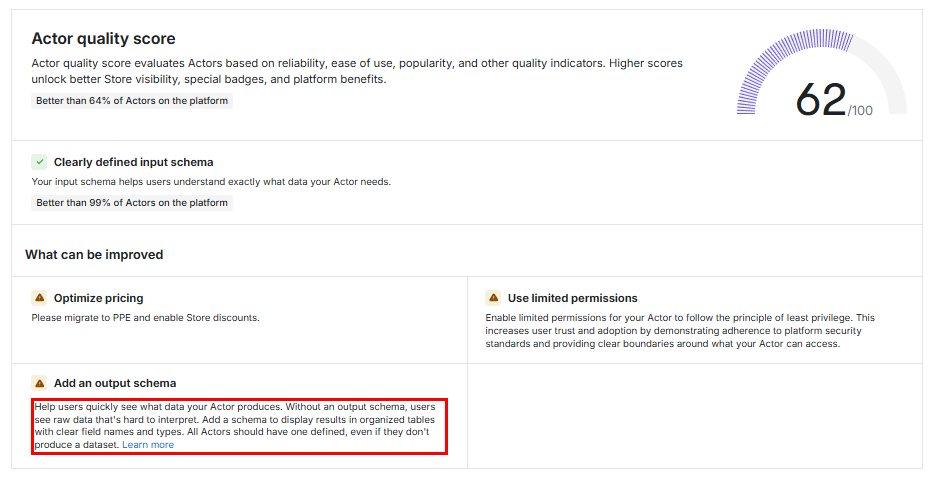Click the Add an output schema title
936x491 pixels.
click(115, 383)
